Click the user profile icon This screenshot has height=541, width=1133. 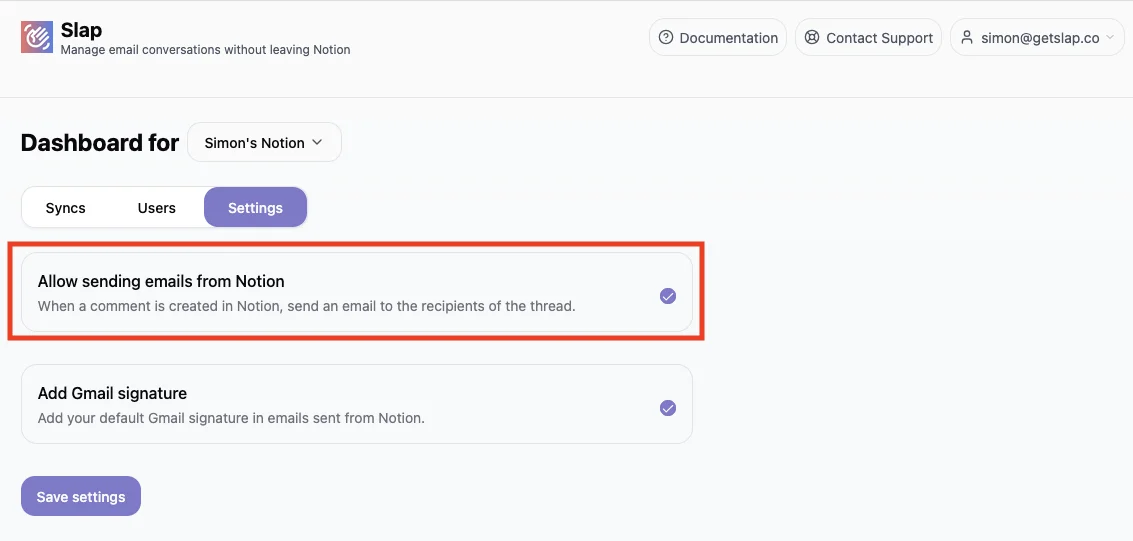click(967, 38)
